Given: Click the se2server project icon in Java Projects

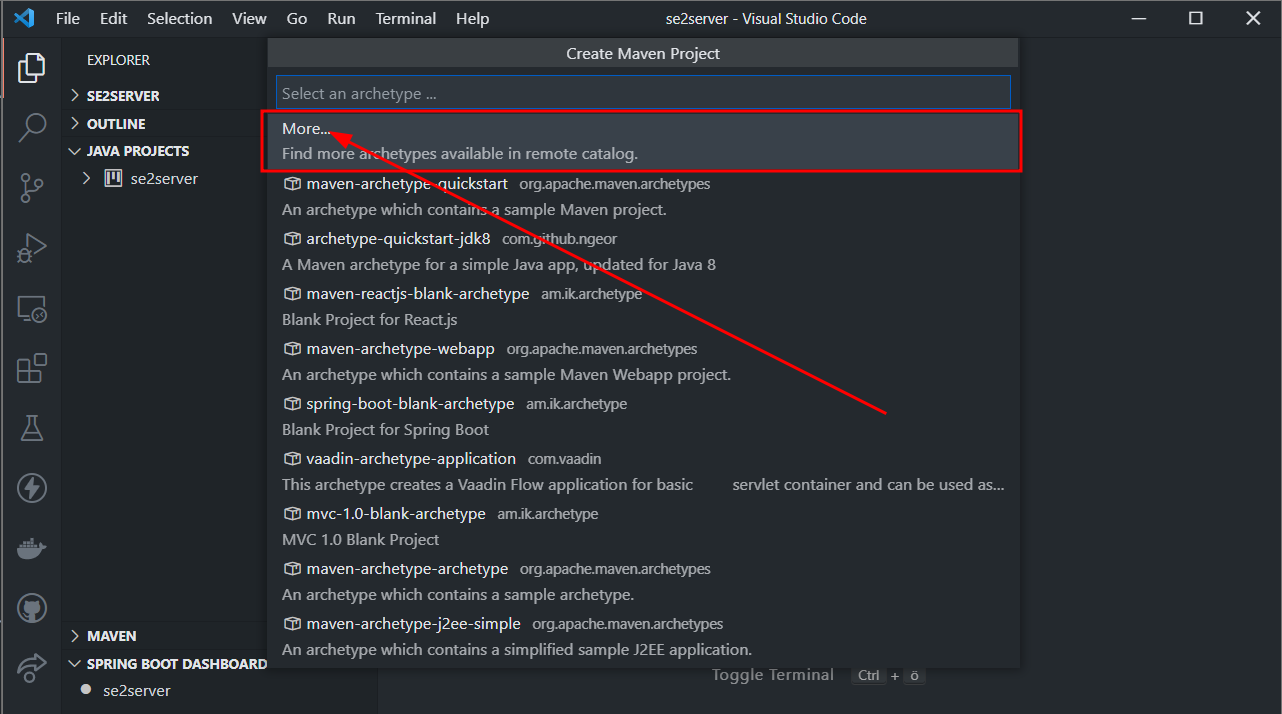Looking at the screenshot, I should coord(114,179).
